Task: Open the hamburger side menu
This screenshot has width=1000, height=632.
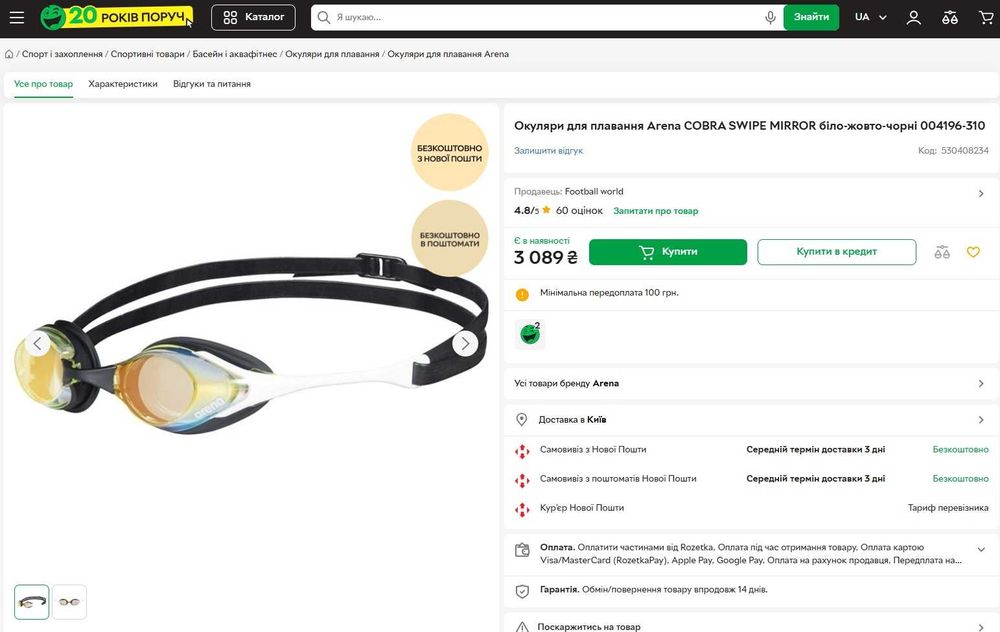Action: [17, 17]
